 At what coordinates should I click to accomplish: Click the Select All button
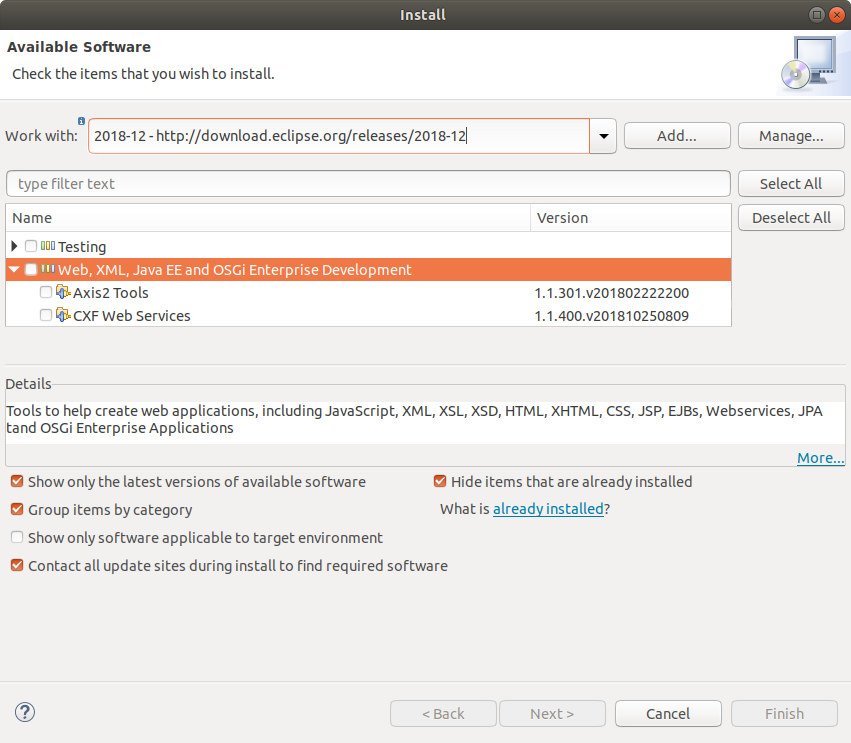pyautogui.click(x=791, y=183)
